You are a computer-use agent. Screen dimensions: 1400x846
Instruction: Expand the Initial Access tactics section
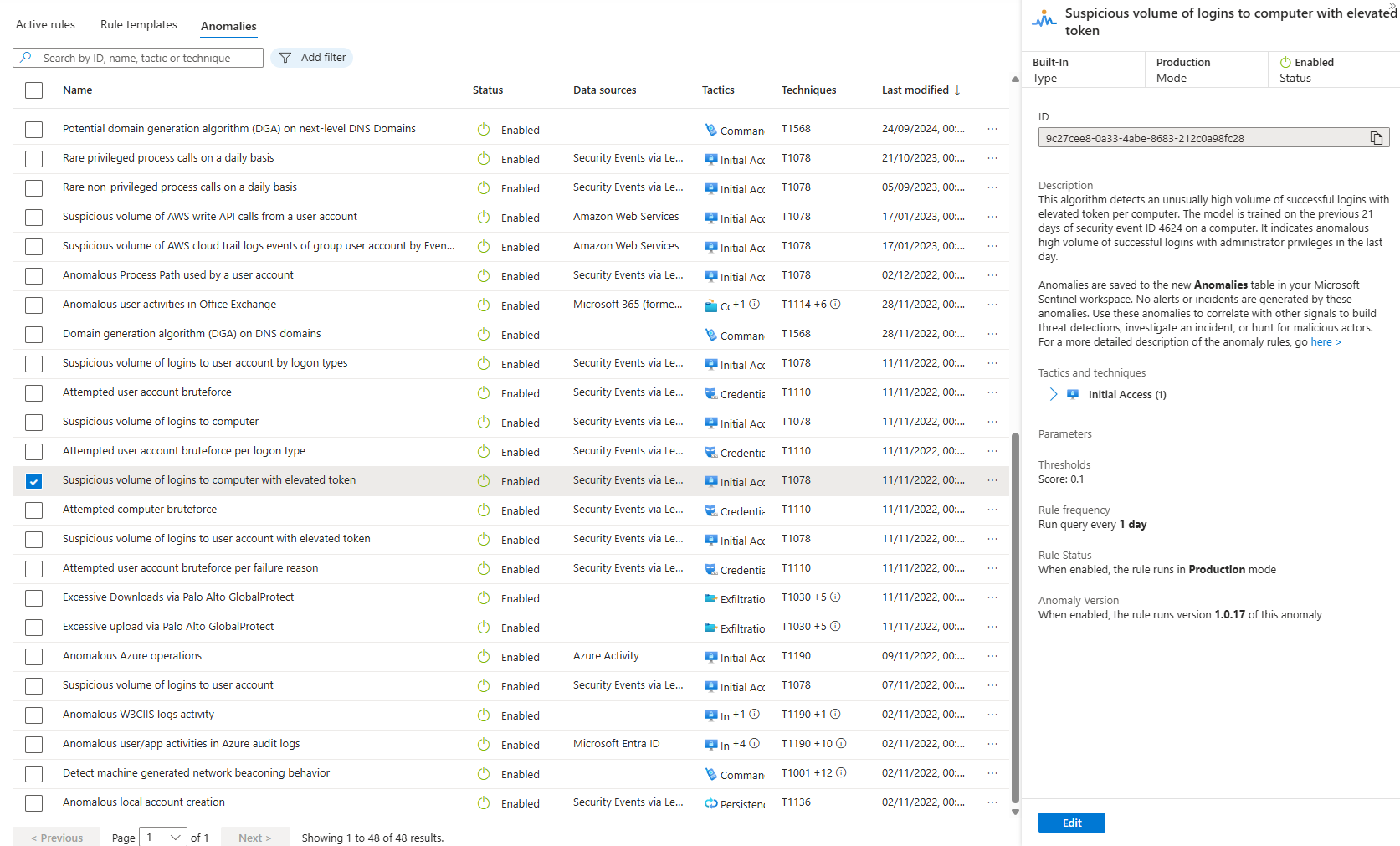1053,394
